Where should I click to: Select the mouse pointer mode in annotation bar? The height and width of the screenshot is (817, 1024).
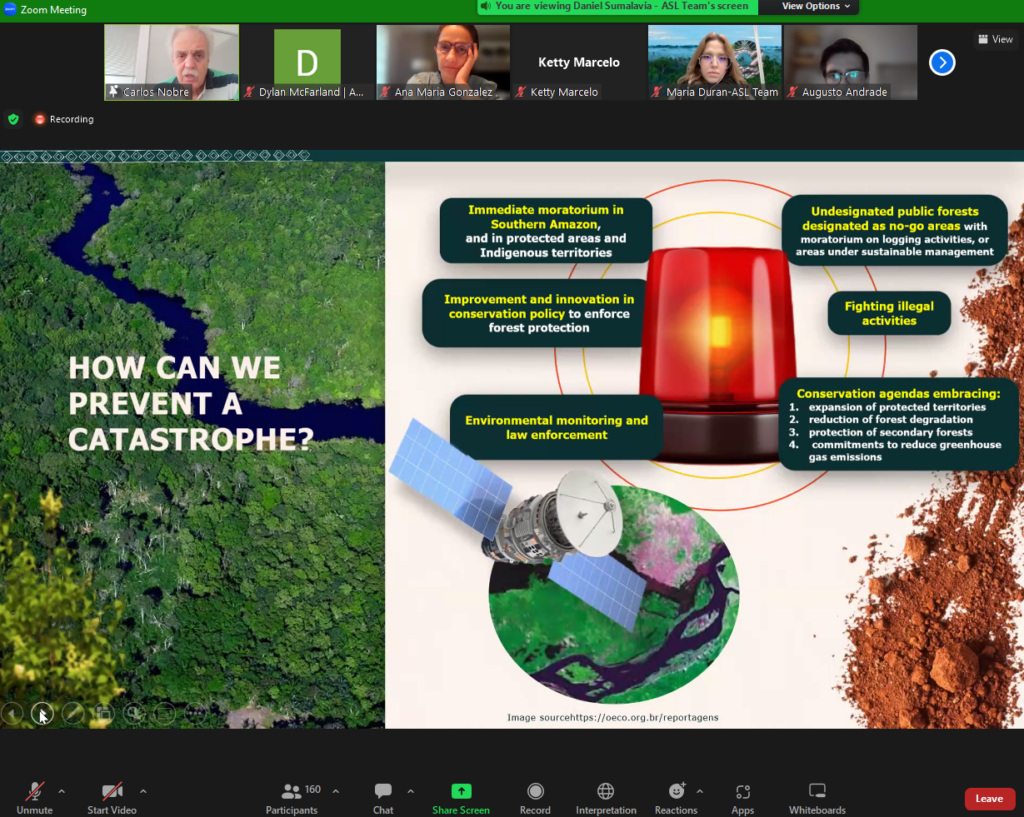42,713
